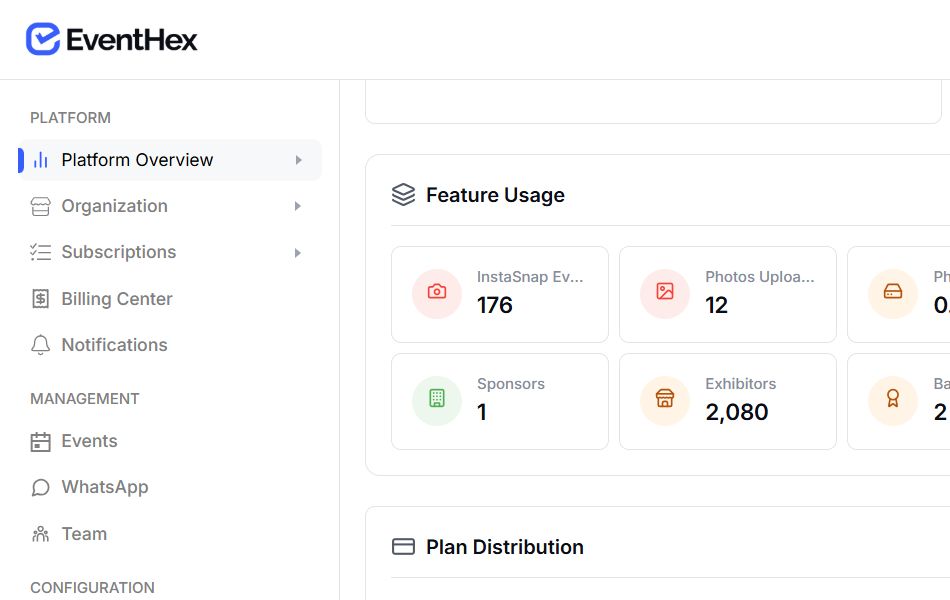
Task: Click the Photos Uploaded value 12
Action: pyautogui.click(x=716, y=305)
